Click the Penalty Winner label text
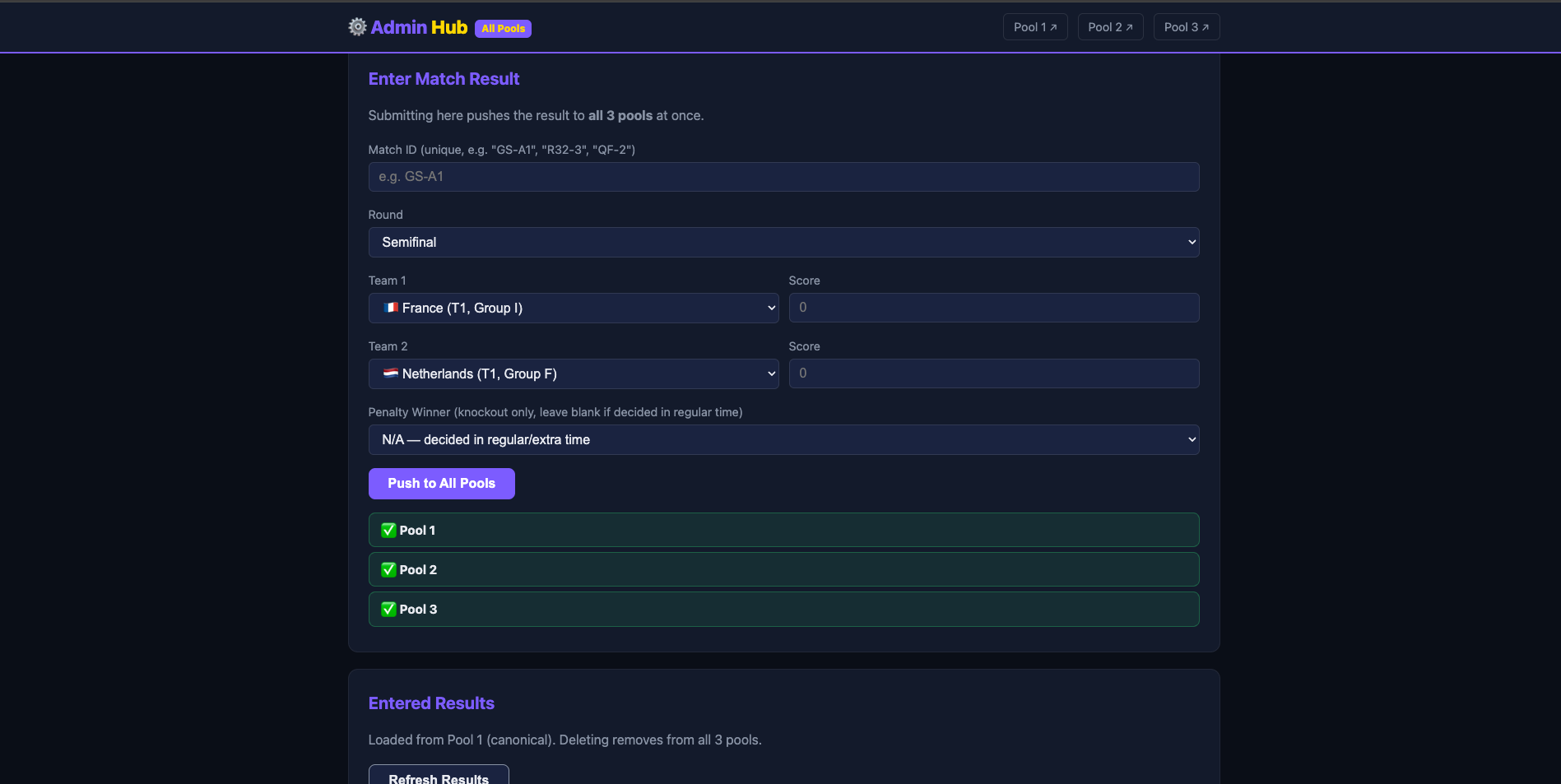 pyautogui.click(x=555, y=412)
